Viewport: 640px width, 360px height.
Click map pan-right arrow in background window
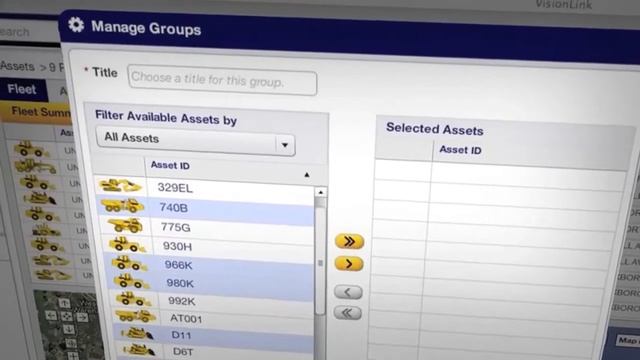[x=82, y=317]
